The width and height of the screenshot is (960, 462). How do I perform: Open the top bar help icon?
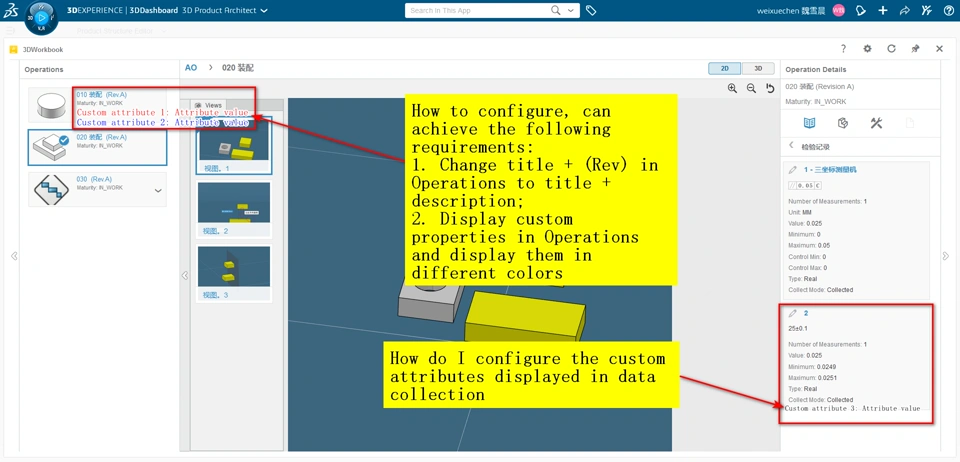click(x=948, y=10)
